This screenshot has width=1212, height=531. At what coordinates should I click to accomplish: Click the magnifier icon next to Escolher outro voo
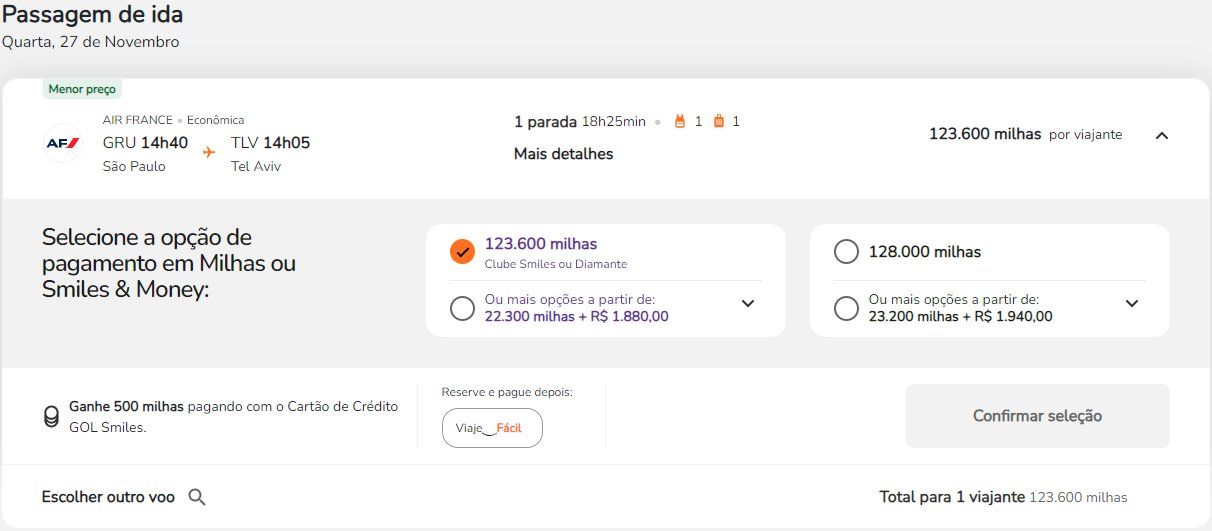197,497
